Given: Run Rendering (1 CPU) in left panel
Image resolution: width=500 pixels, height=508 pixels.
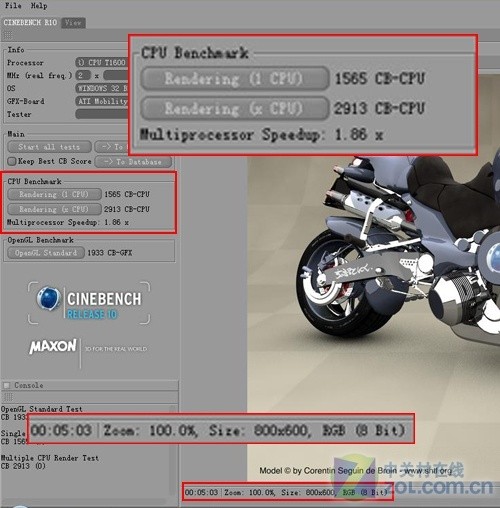Looking at the screenshot, I should pos(54,194).
